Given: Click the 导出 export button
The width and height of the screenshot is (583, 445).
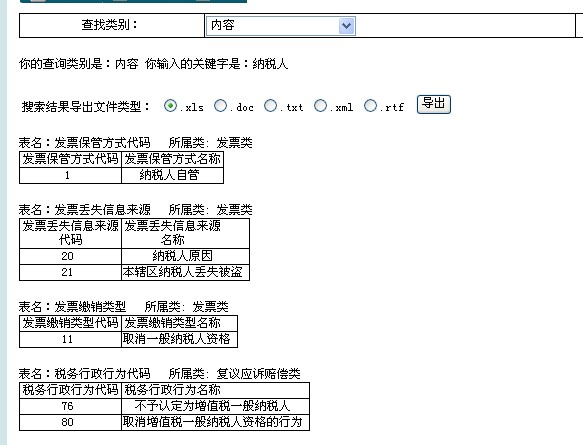Looking at the screenshot, I should point(434,104).
